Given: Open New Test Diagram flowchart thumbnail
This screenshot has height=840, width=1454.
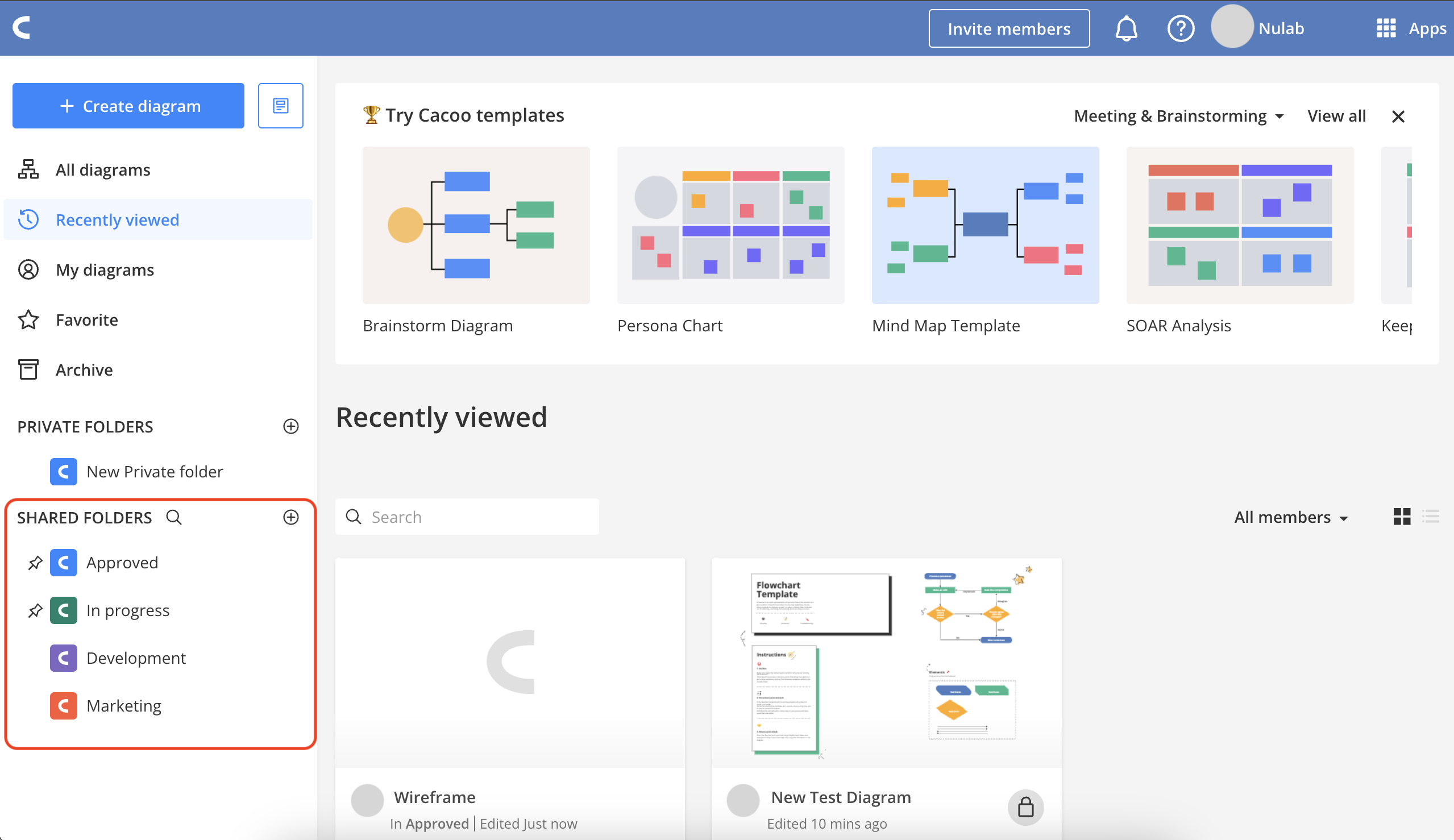Looking at the screenshot, I should (887, 662).
